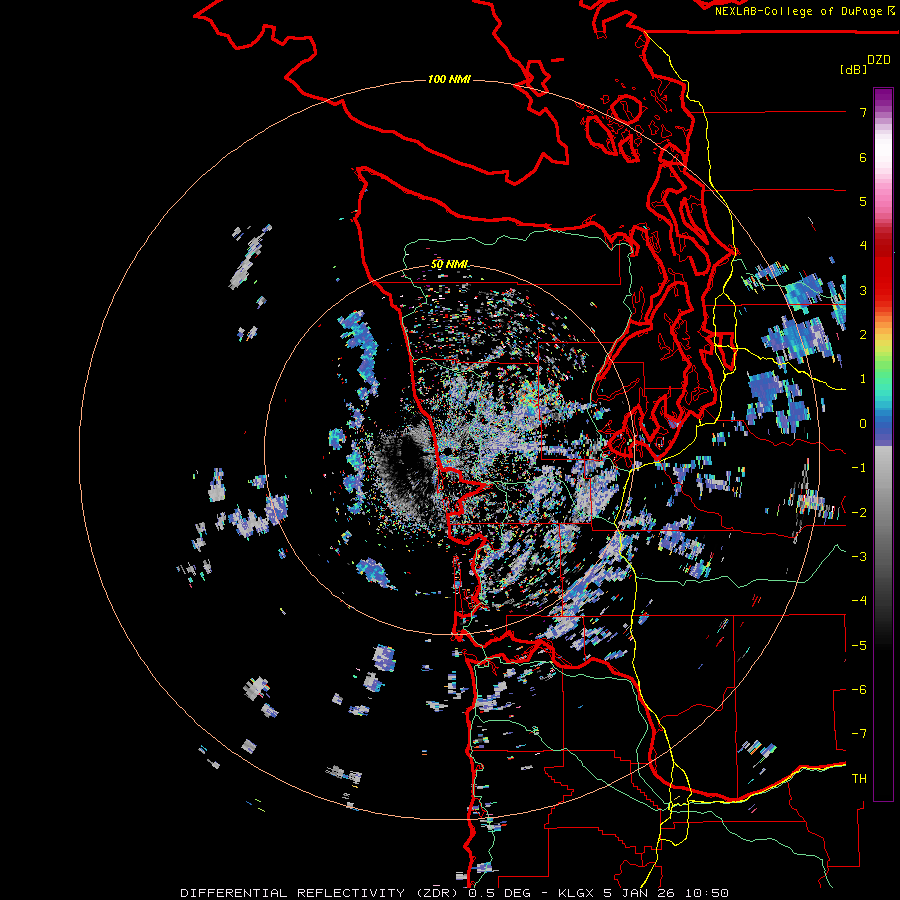Screen dimensions: 900x900
Task: Click the -4 value on the color scale
Action: tap(859, 601)
